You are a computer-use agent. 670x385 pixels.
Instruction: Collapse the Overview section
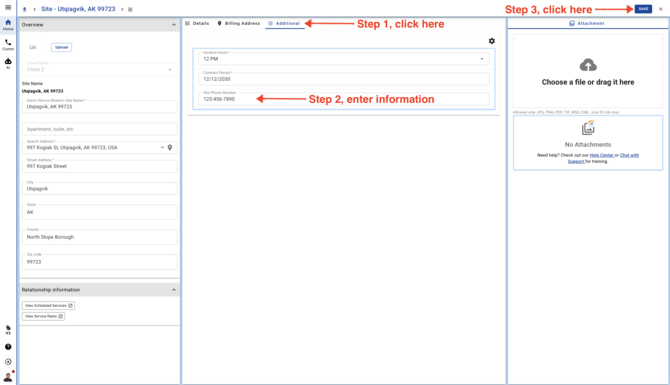pos(173,25)
